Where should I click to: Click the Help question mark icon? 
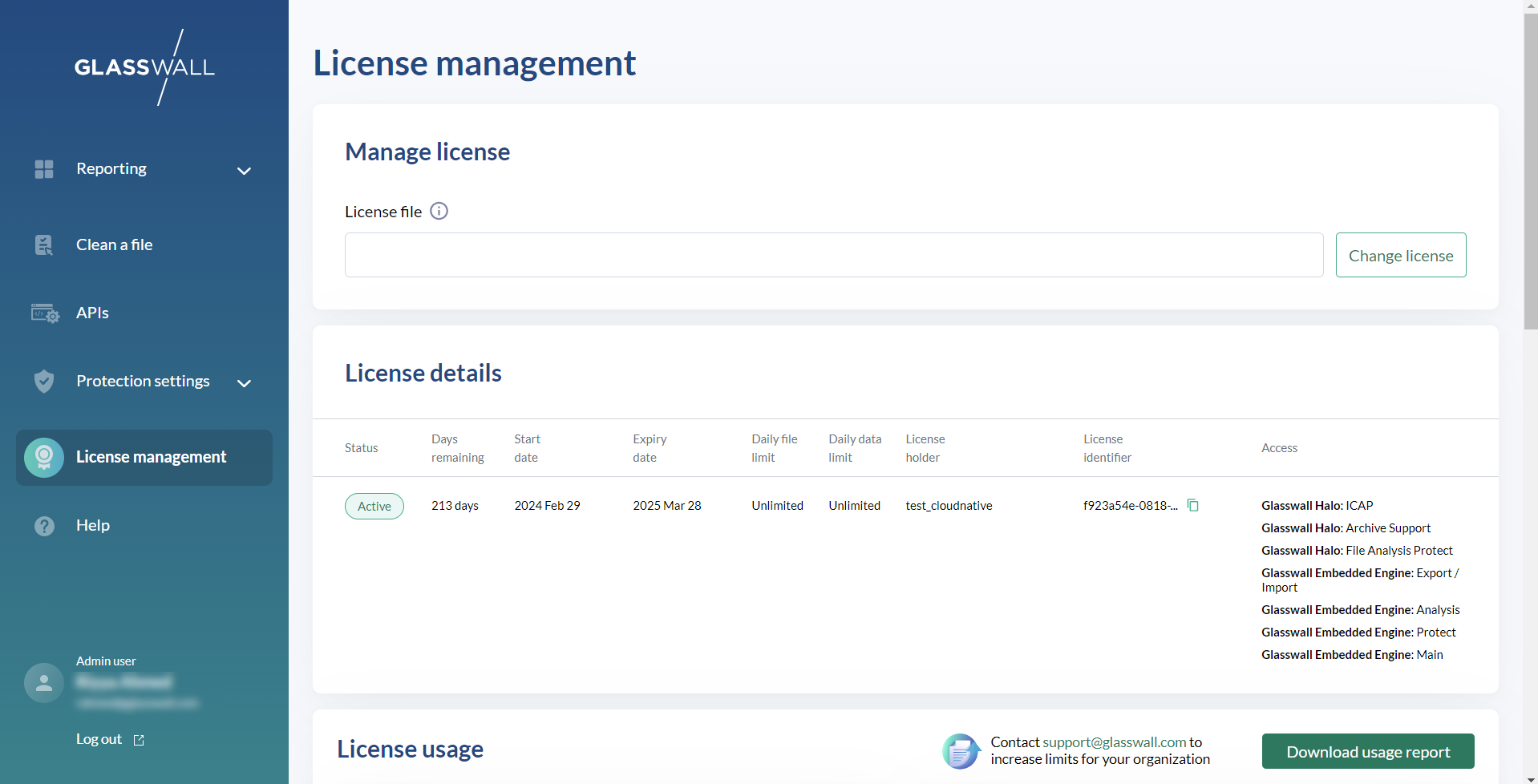coord(44,526)
